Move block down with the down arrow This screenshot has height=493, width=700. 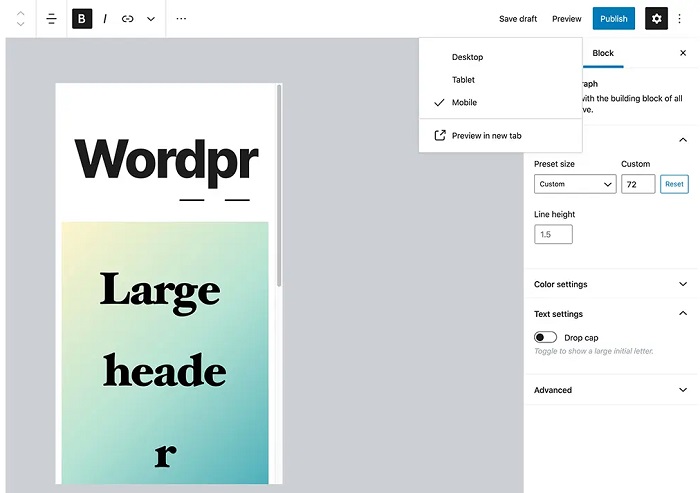[21, 23]
